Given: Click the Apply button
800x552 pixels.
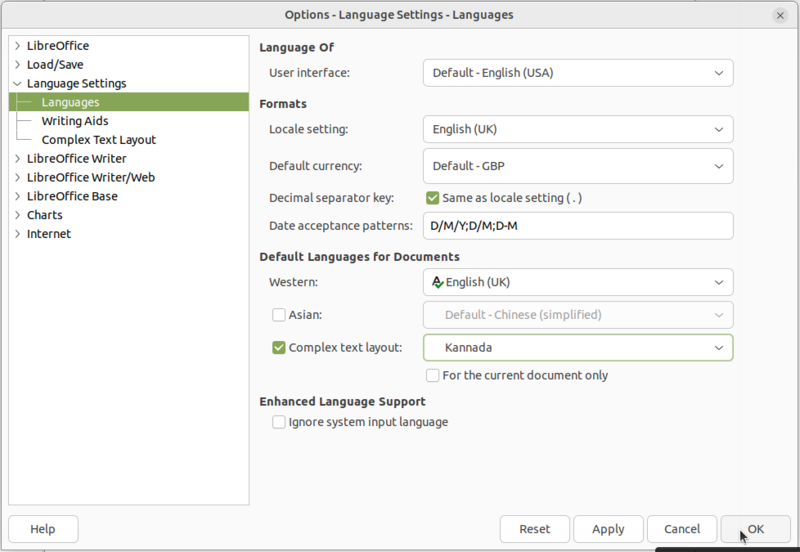Looking at the screenshot, I should click(608, 529).
